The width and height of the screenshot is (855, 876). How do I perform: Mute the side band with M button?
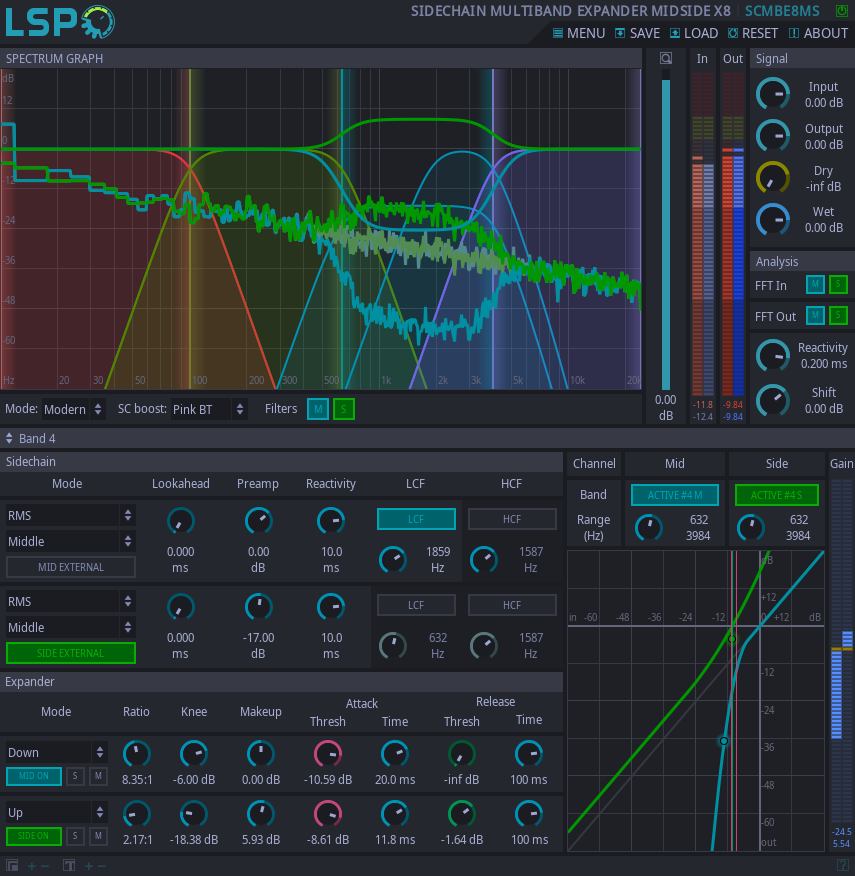[x=98, y=836]
